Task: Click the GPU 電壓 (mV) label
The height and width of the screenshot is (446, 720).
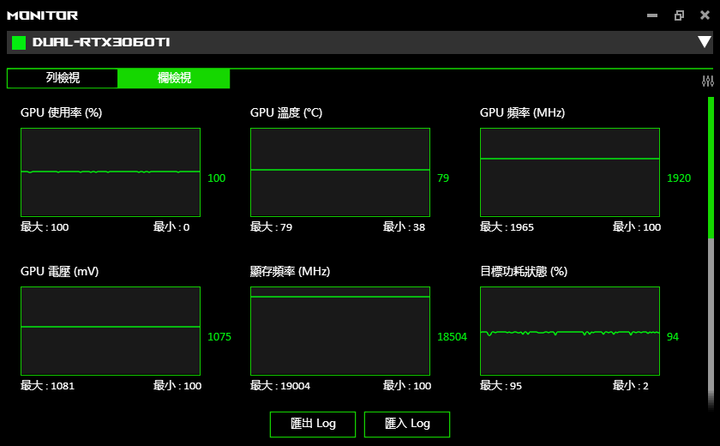Action: pyautogui.click(x=59, y=271)
